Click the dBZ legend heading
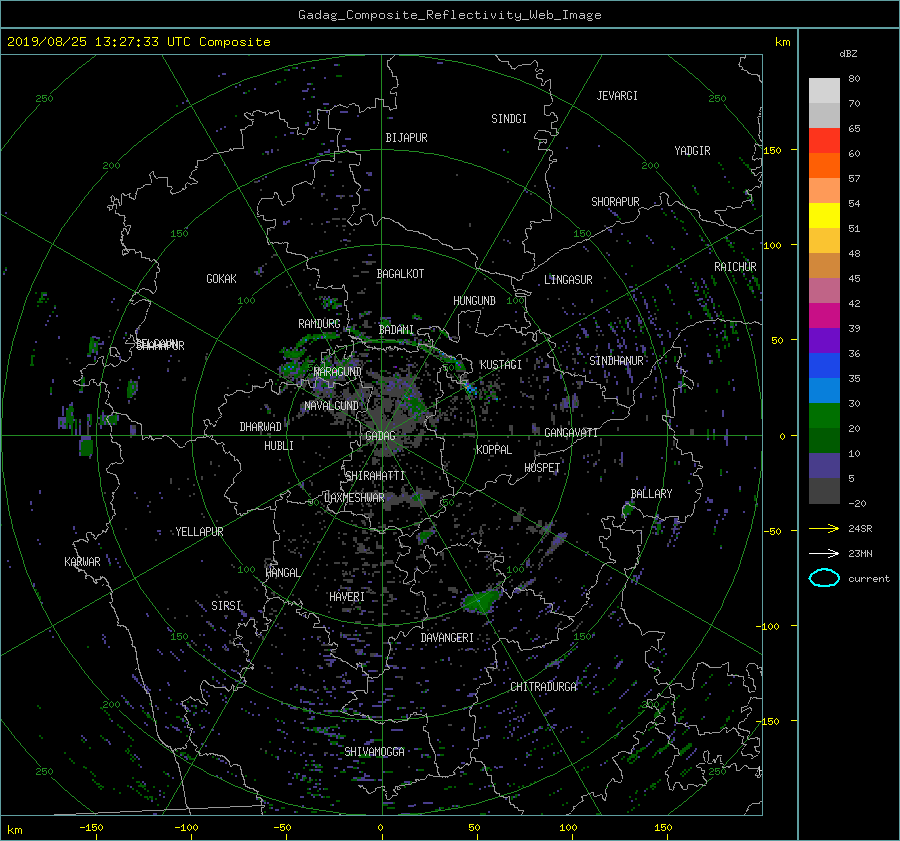This screenshot has width=900, height=841. pyautogui.click(x=848, y=54)
